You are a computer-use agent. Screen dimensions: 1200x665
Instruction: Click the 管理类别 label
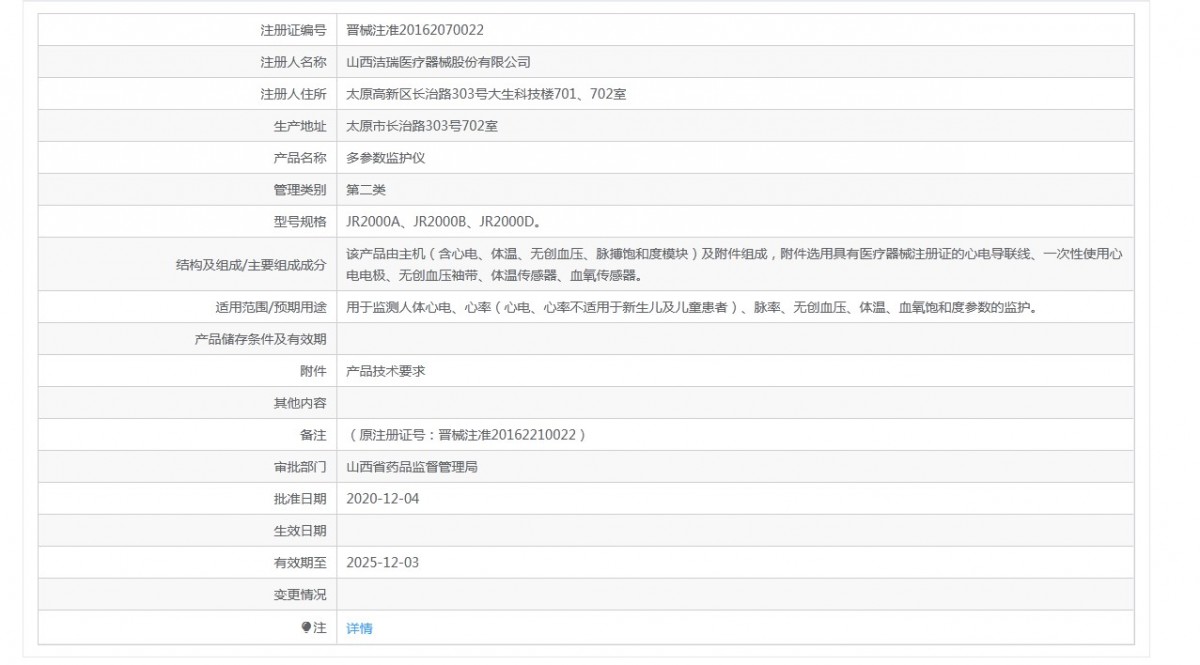coord(300,190)
